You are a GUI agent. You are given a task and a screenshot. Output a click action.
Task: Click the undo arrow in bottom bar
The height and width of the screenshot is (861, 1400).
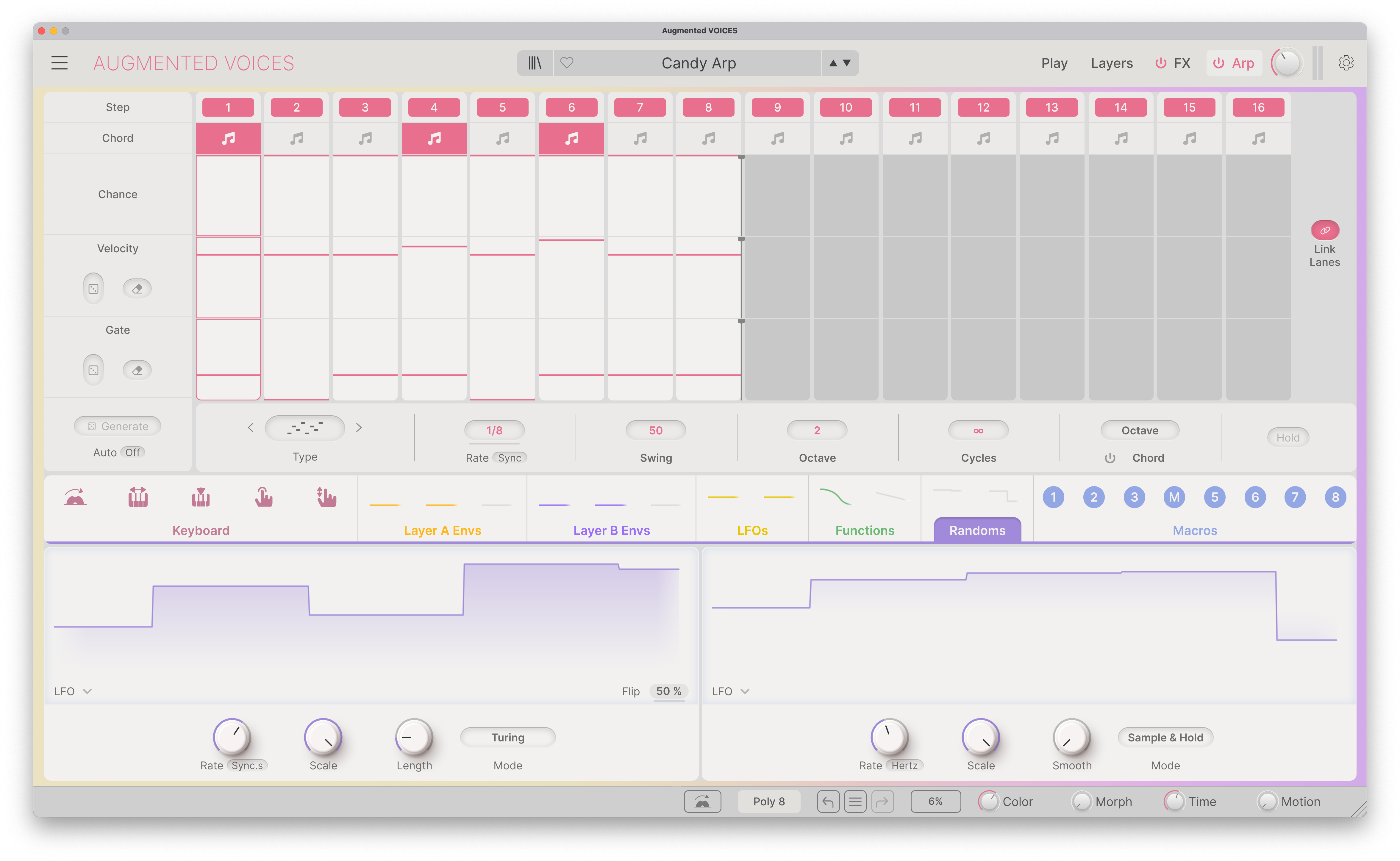click(828, 801)
